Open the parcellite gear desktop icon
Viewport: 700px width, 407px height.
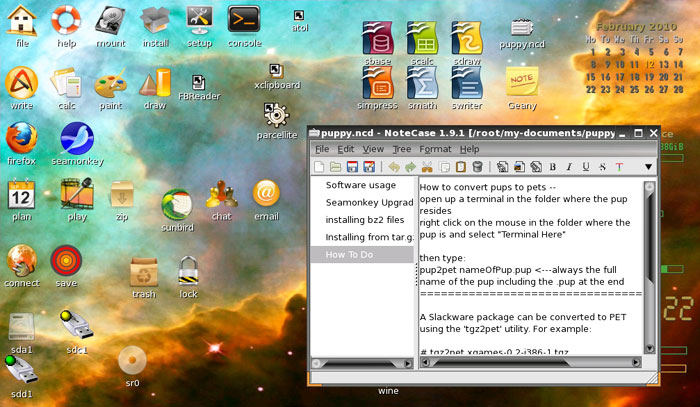[277, 120]
